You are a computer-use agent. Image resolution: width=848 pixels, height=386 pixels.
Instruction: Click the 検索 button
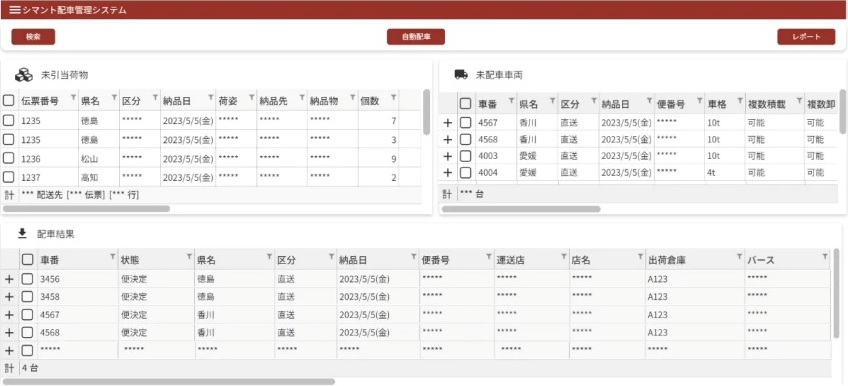[33, 37]
